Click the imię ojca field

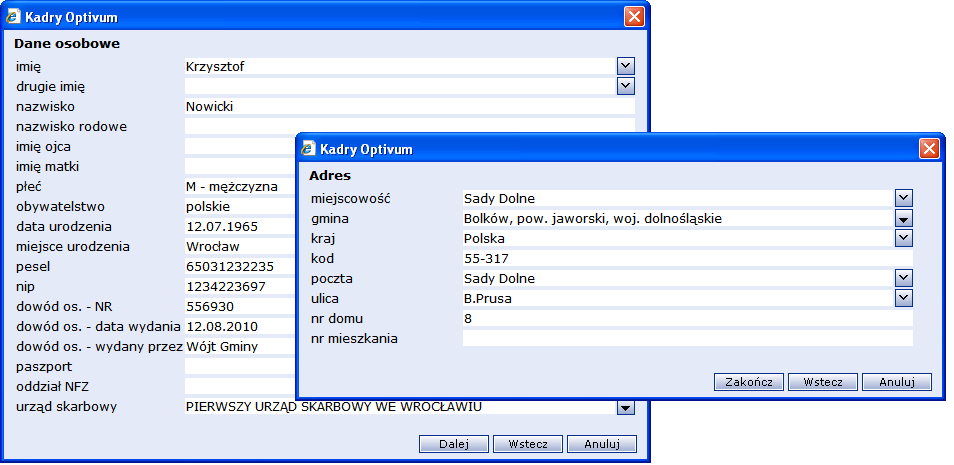[240, 146]
